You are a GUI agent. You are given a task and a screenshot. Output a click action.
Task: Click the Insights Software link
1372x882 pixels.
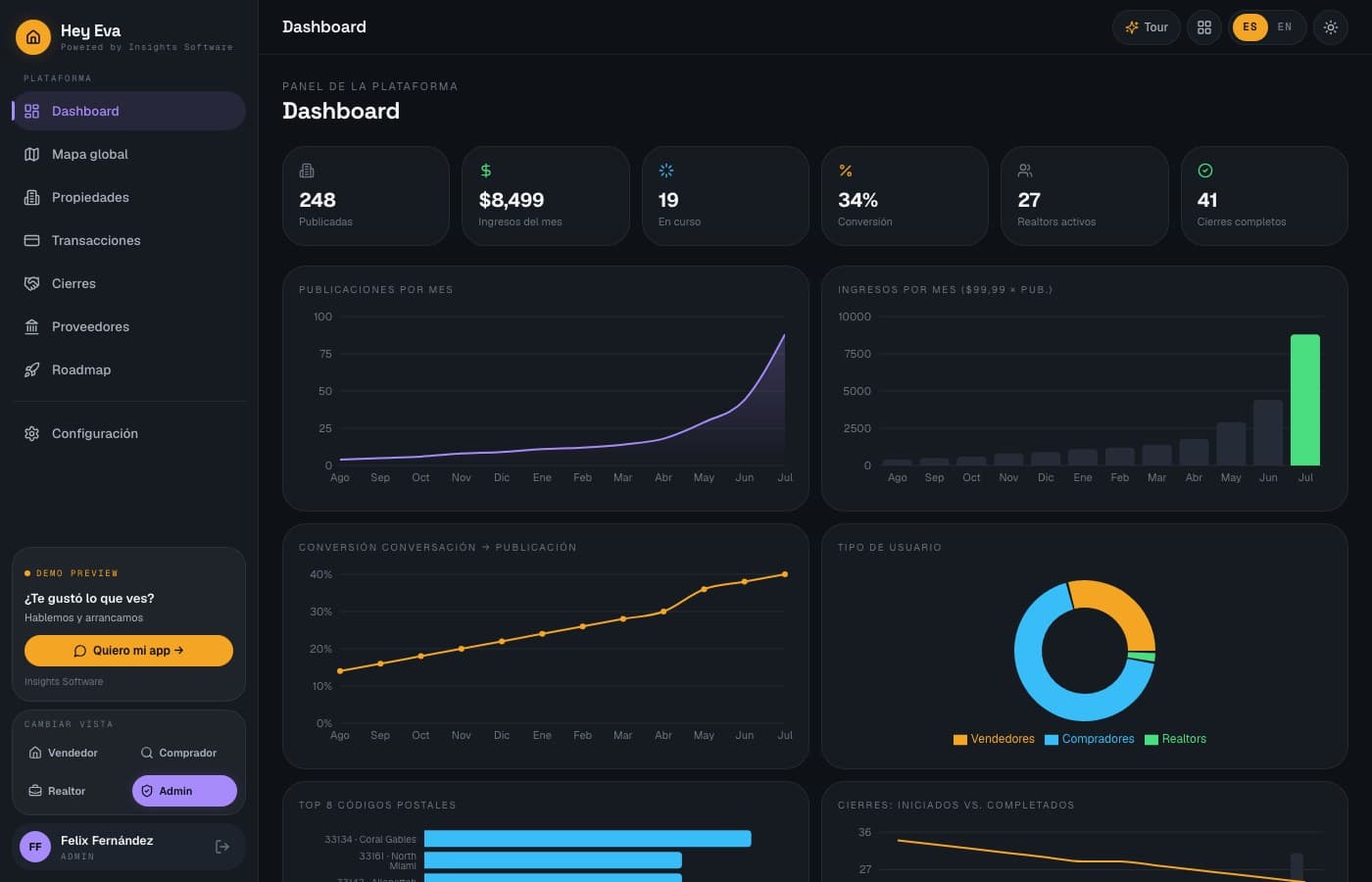point(64,682)
